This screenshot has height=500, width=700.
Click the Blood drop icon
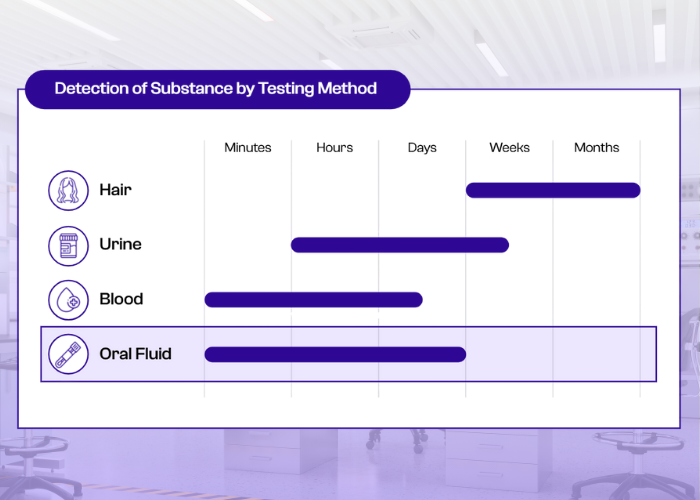68,299
